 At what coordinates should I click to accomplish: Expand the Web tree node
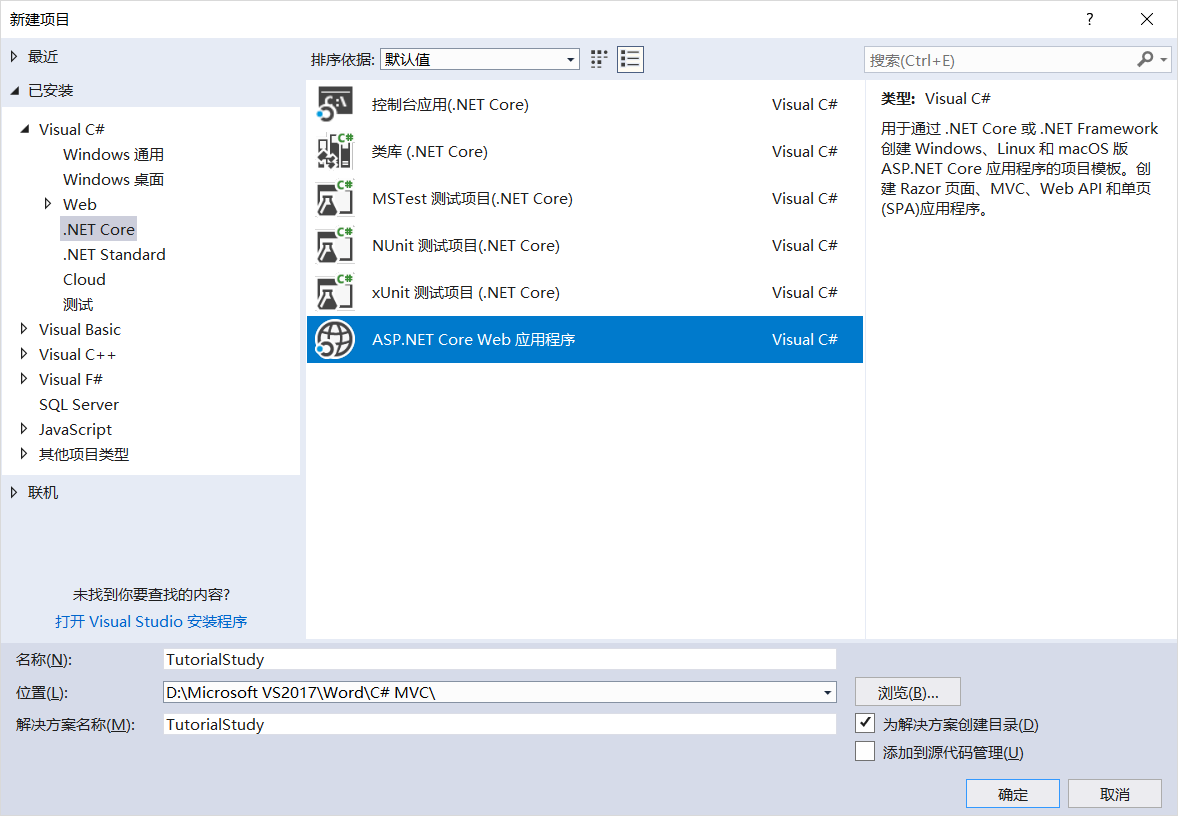[x=48, y=204]
